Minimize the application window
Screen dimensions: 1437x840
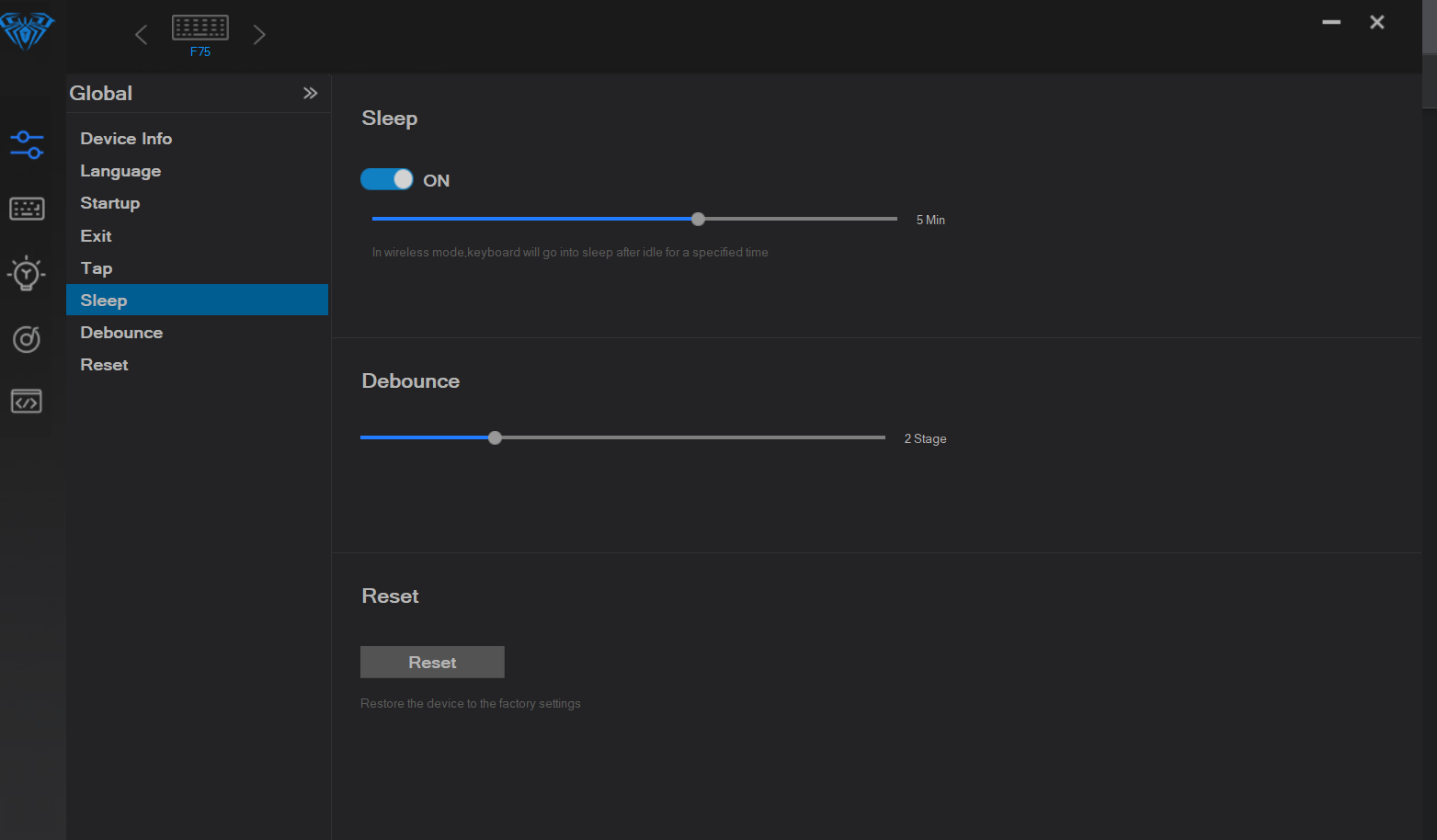1331,22
